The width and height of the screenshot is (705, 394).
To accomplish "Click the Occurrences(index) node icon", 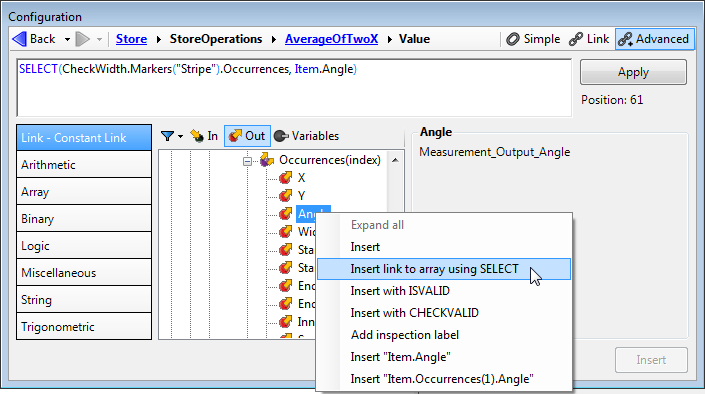I will [267, 160].
